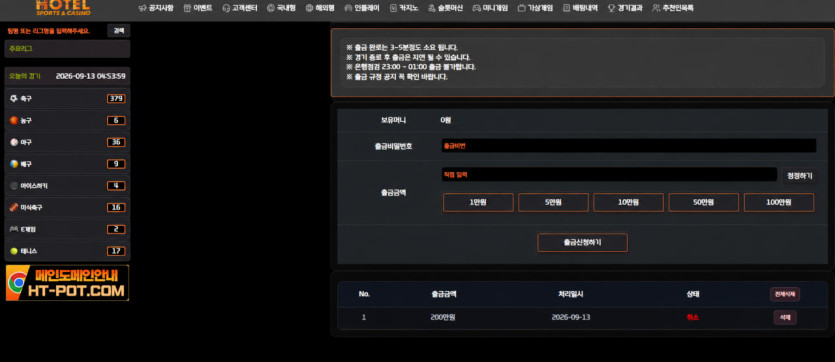Click the 축구 count badge 379
The height and width of the screenshot is (362, 835).
[x=116, y=98]
